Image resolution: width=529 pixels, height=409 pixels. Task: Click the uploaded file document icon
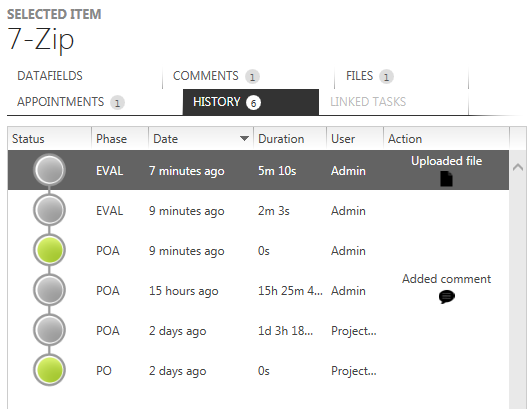click(446, 179)
